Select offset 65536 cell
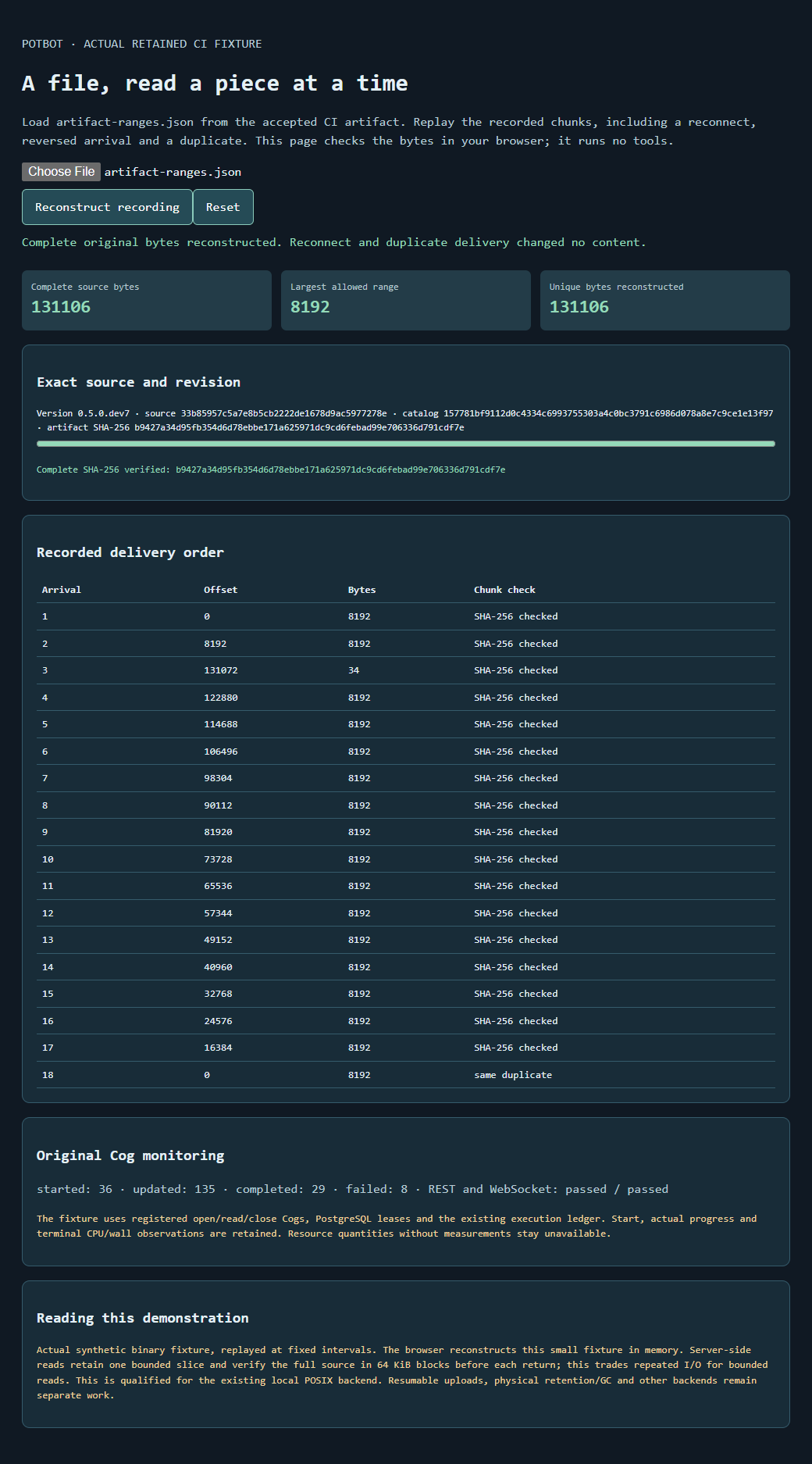The width and height of the screenshot is (812, 1464). click(x=218, y=886)
